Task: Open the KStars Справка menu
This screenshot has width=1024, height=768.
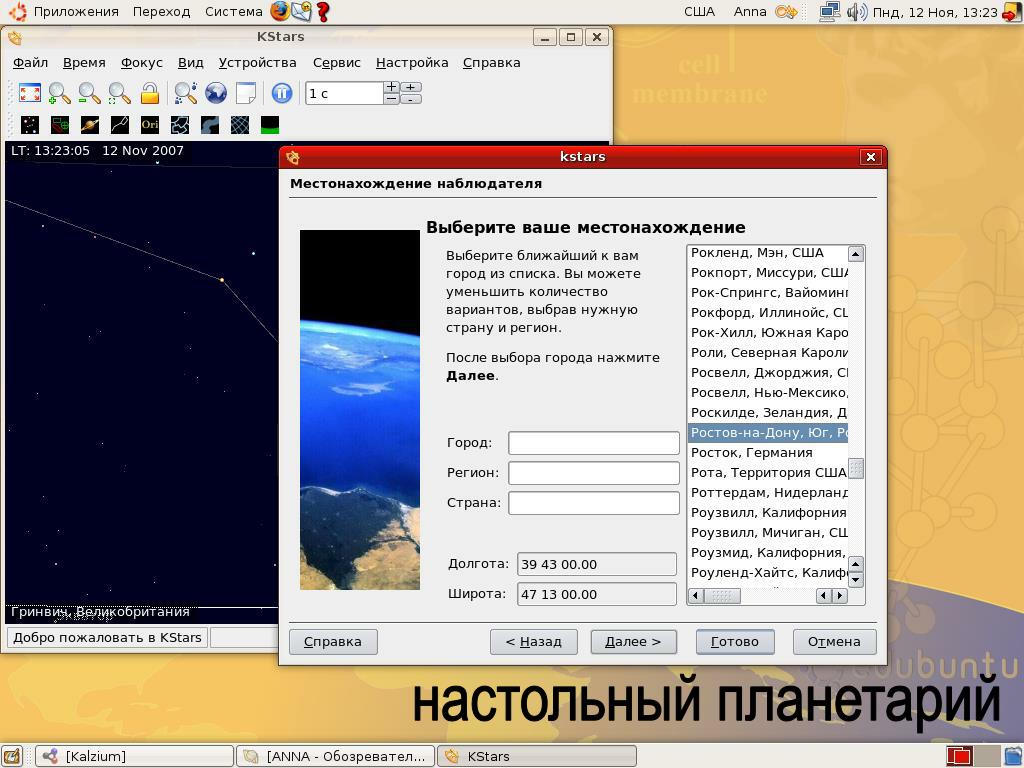Action: 492,63
